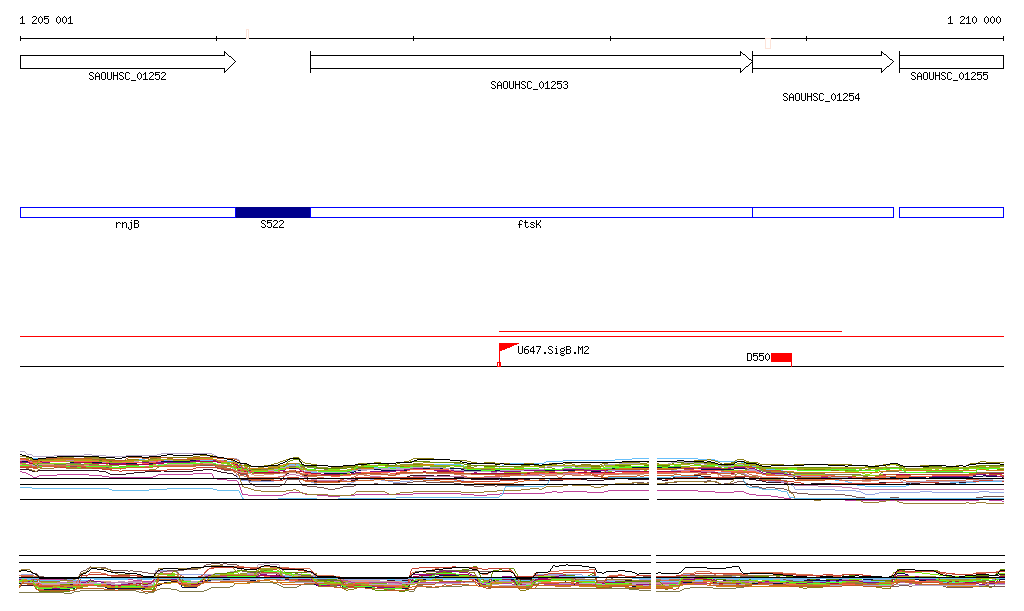Click the lower expression profile plot
Image resolution: width=1024 pixels, height=611 pixels.
tap(510, 578)
